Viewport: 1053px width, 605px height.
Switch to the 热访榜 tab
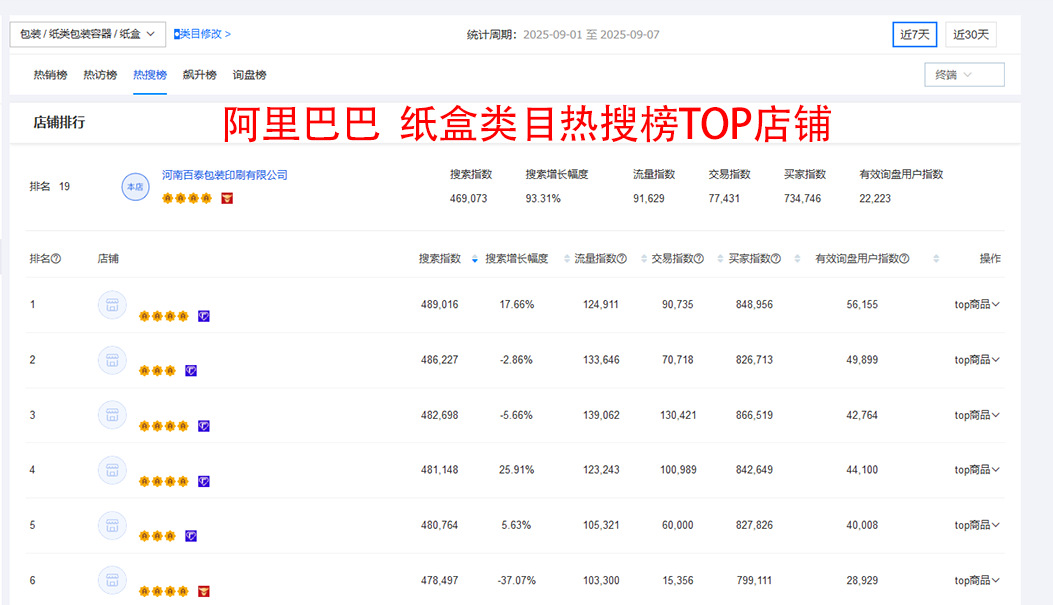point(100,75)
